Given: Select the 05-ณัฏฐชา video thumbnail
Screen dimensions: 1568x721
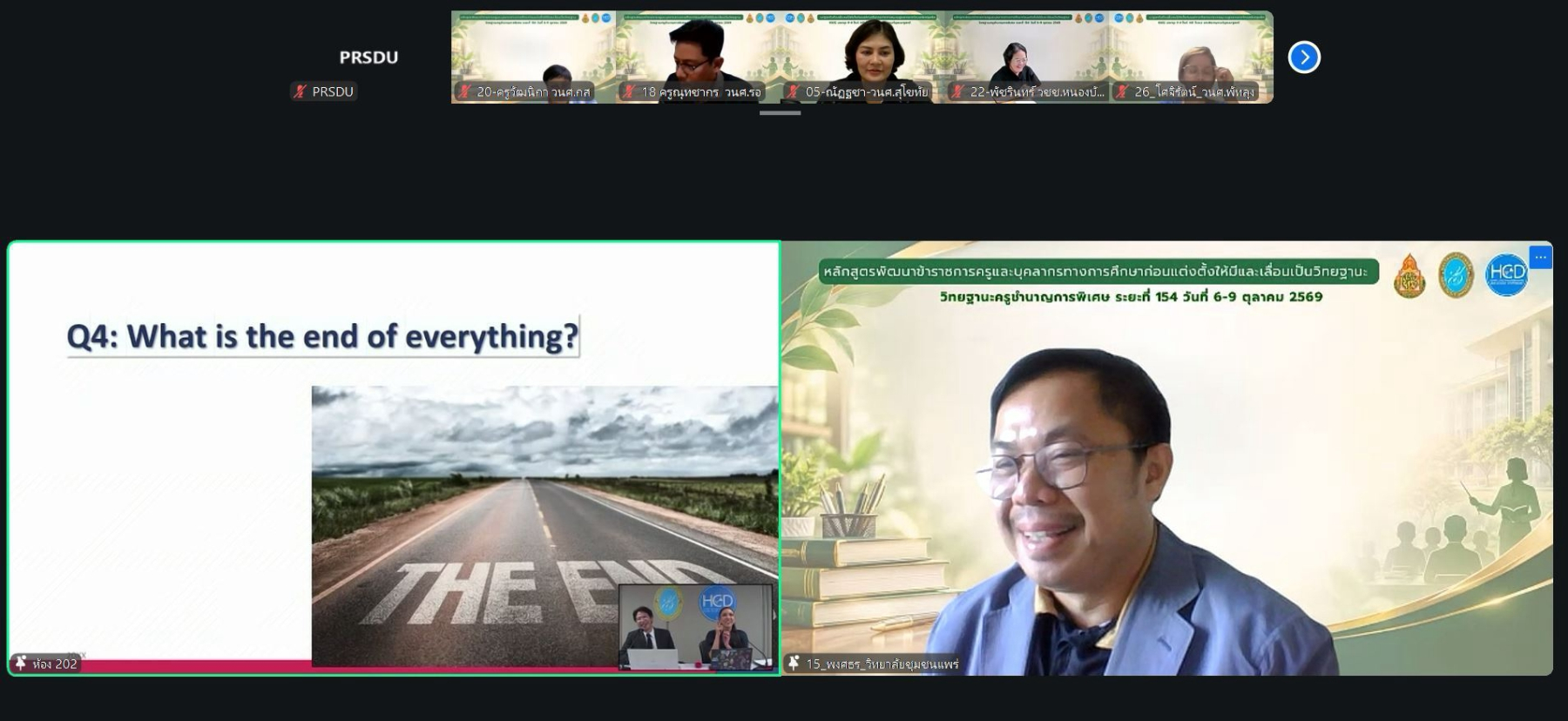Looking at the screenshot, I should click(x=862, y=57).
